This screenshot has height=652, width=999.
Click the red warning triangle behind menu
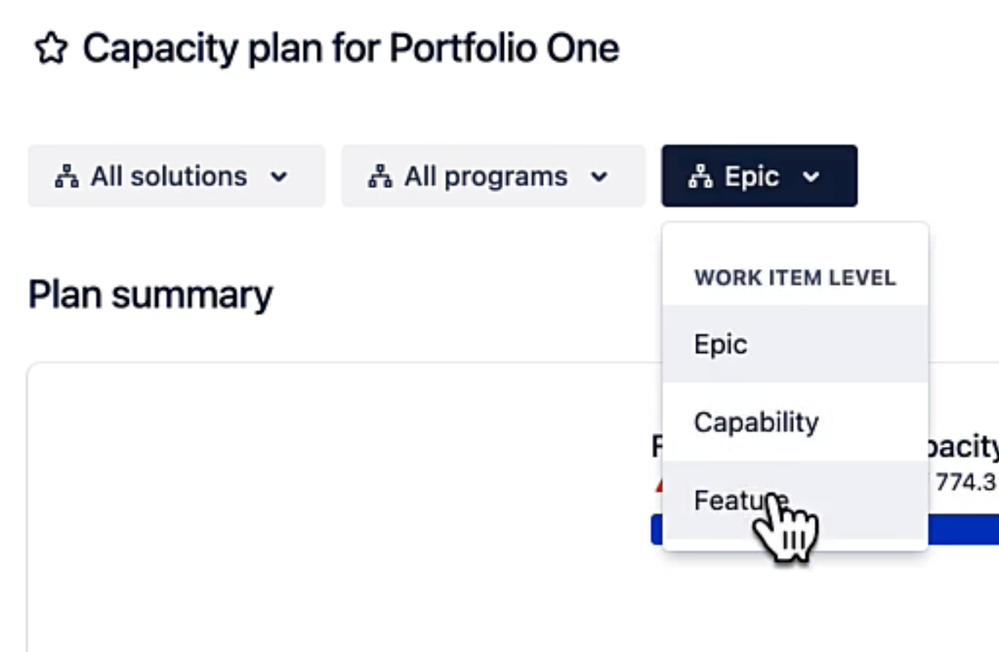click(658, 486)
